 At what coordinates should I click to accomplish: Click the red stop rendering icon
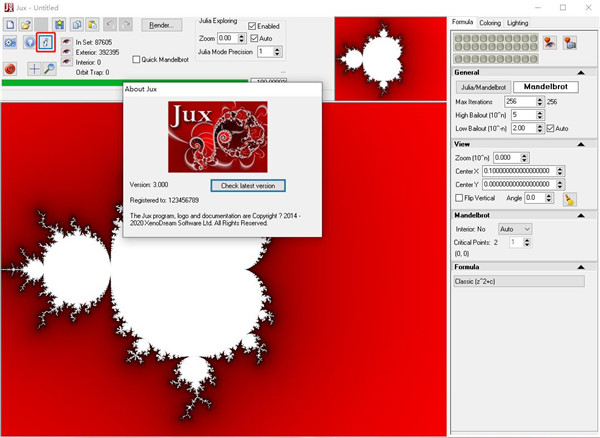point(10,69)
